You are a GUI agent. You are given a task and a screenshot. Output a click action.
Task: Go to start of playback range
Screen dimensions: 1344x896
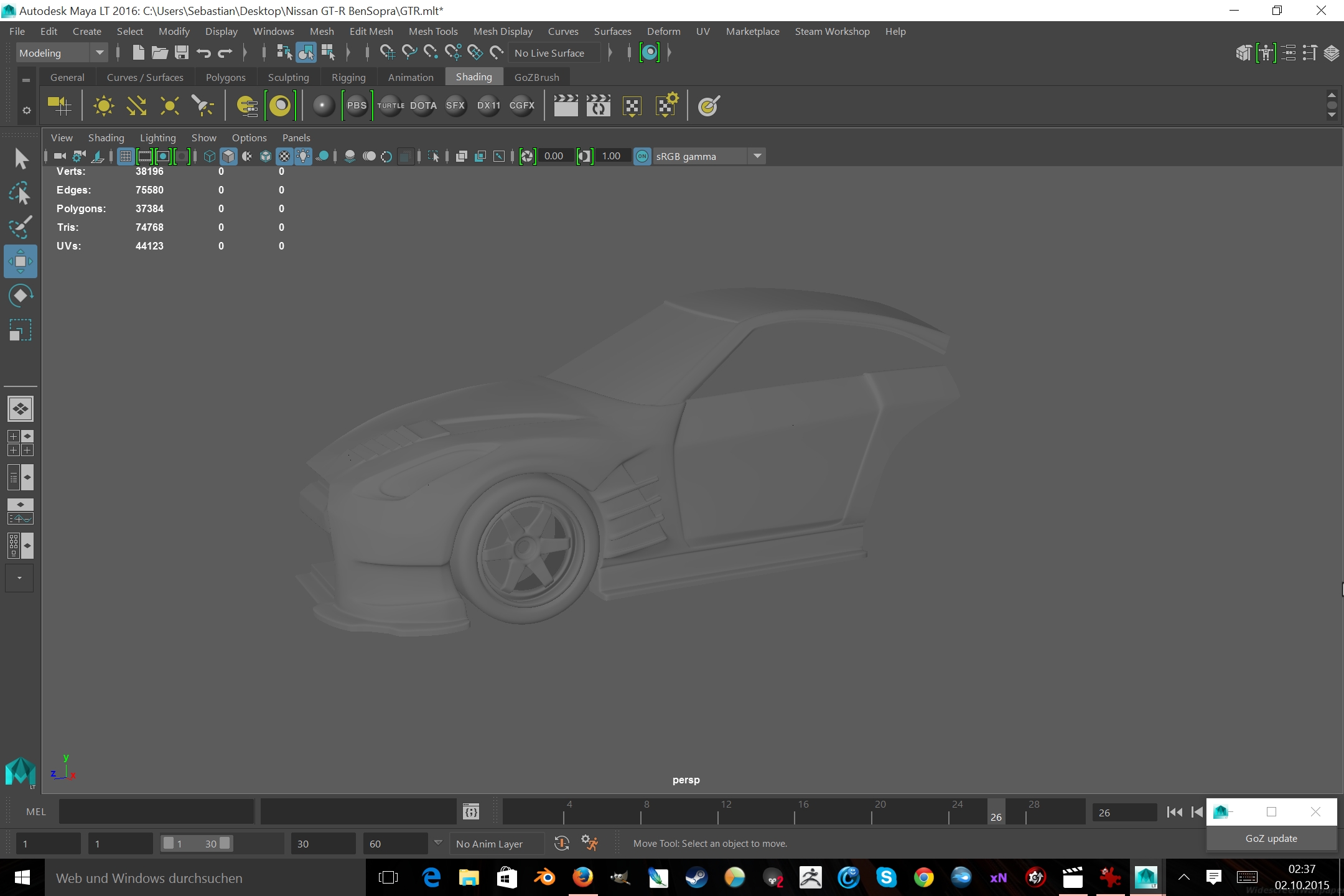click(x=1174, y=812)
